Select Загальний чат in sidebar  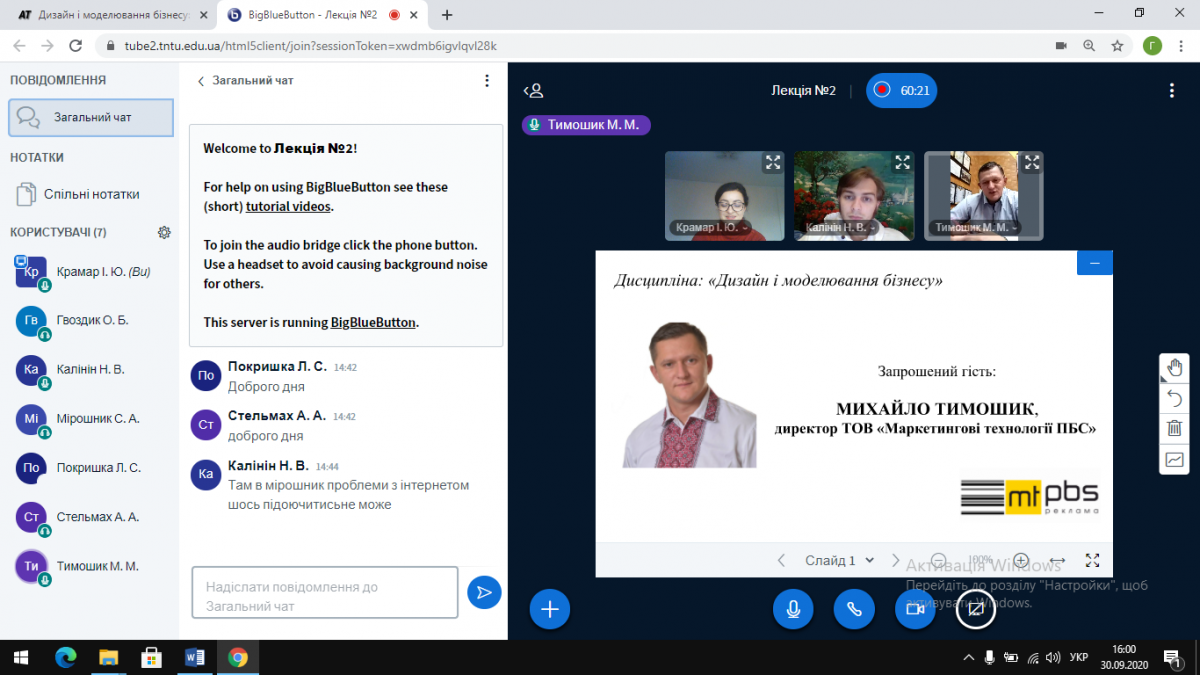[x=91, y=117]
